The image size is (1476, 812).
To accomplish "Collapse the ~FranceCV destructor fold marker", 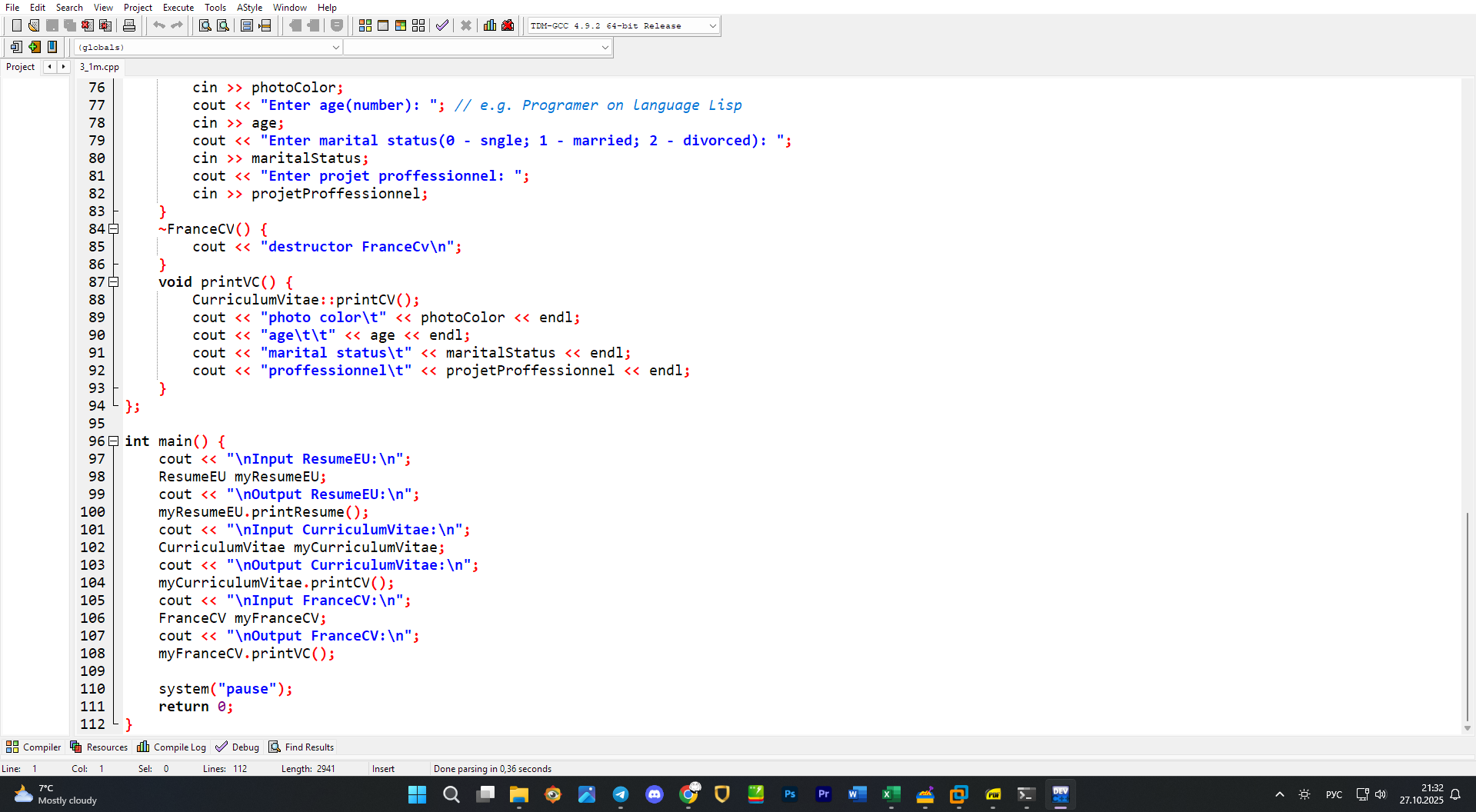I will coord(114,229).
